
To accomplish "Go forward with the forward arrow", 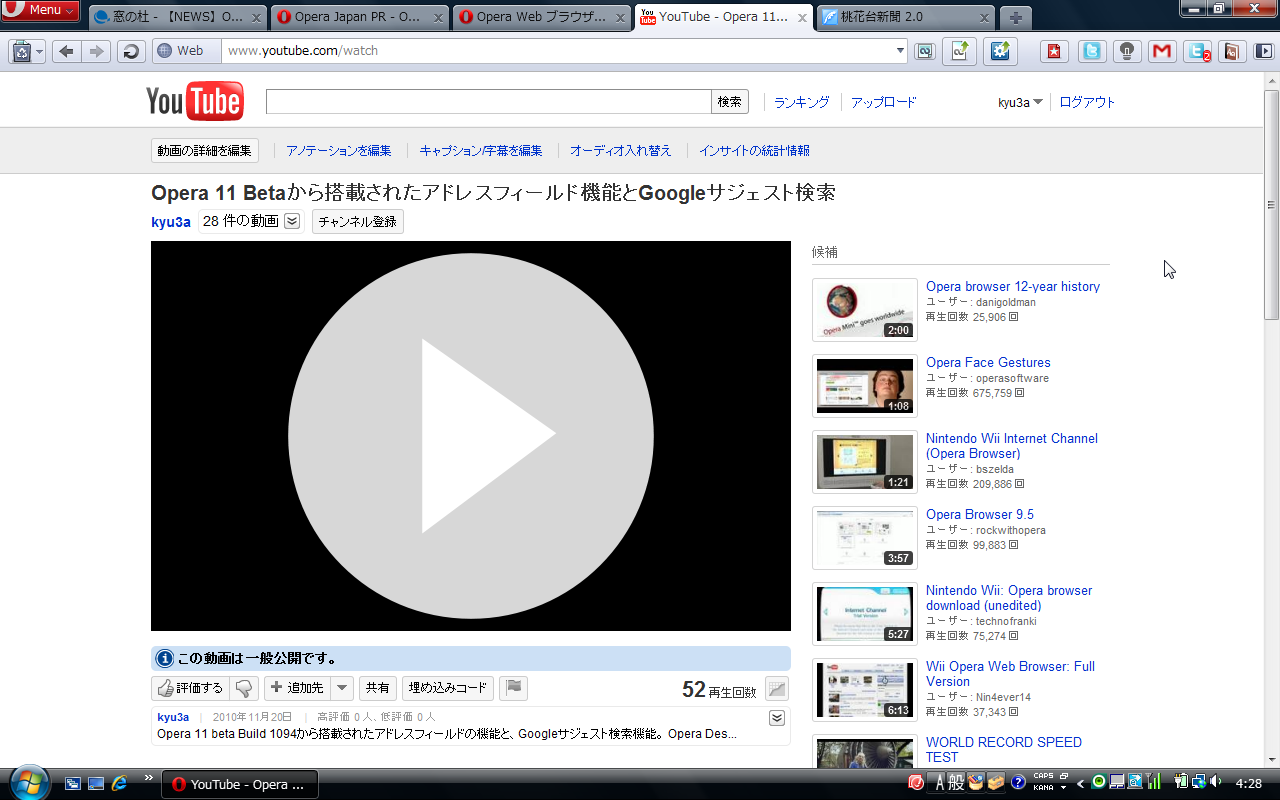I will click(96, 51).
